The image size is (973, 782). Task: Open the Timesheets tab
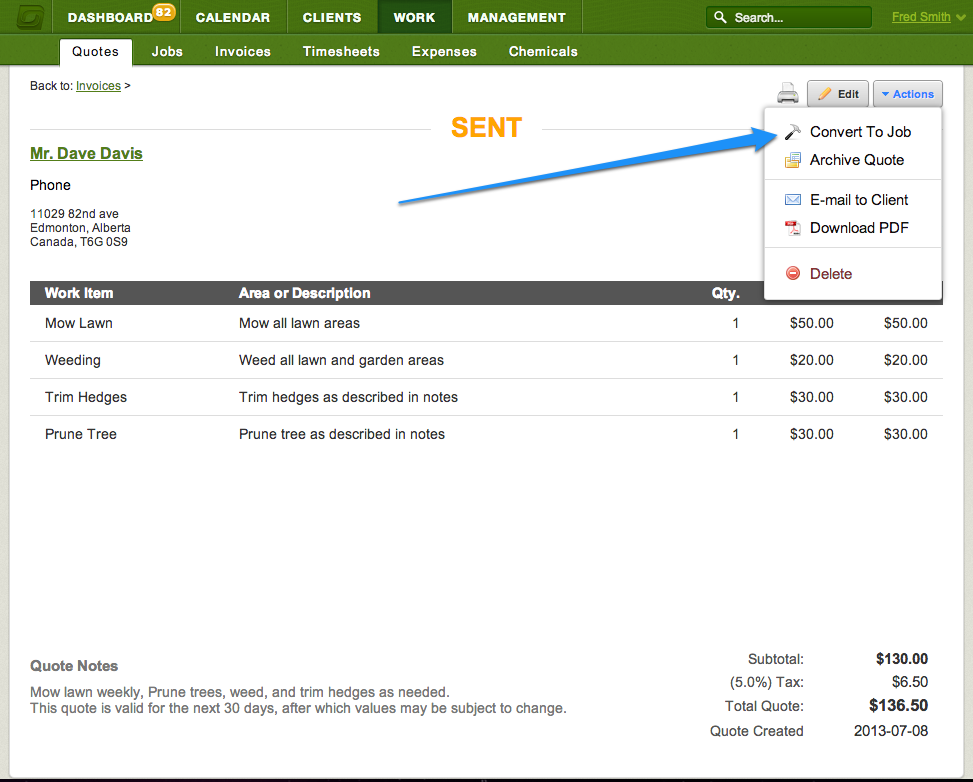341,51
